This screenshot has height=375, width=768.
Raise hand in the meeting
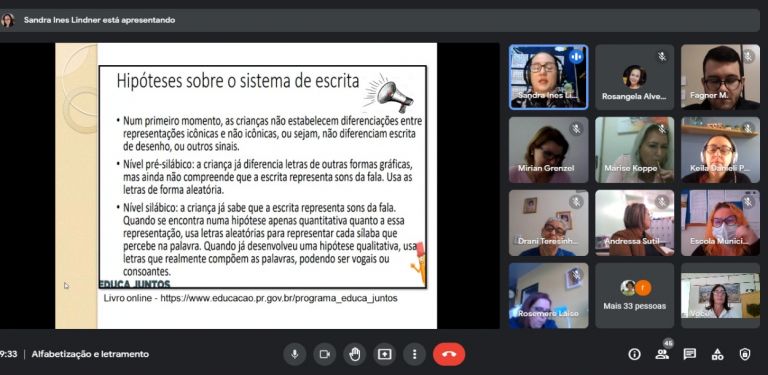(355, 354)
